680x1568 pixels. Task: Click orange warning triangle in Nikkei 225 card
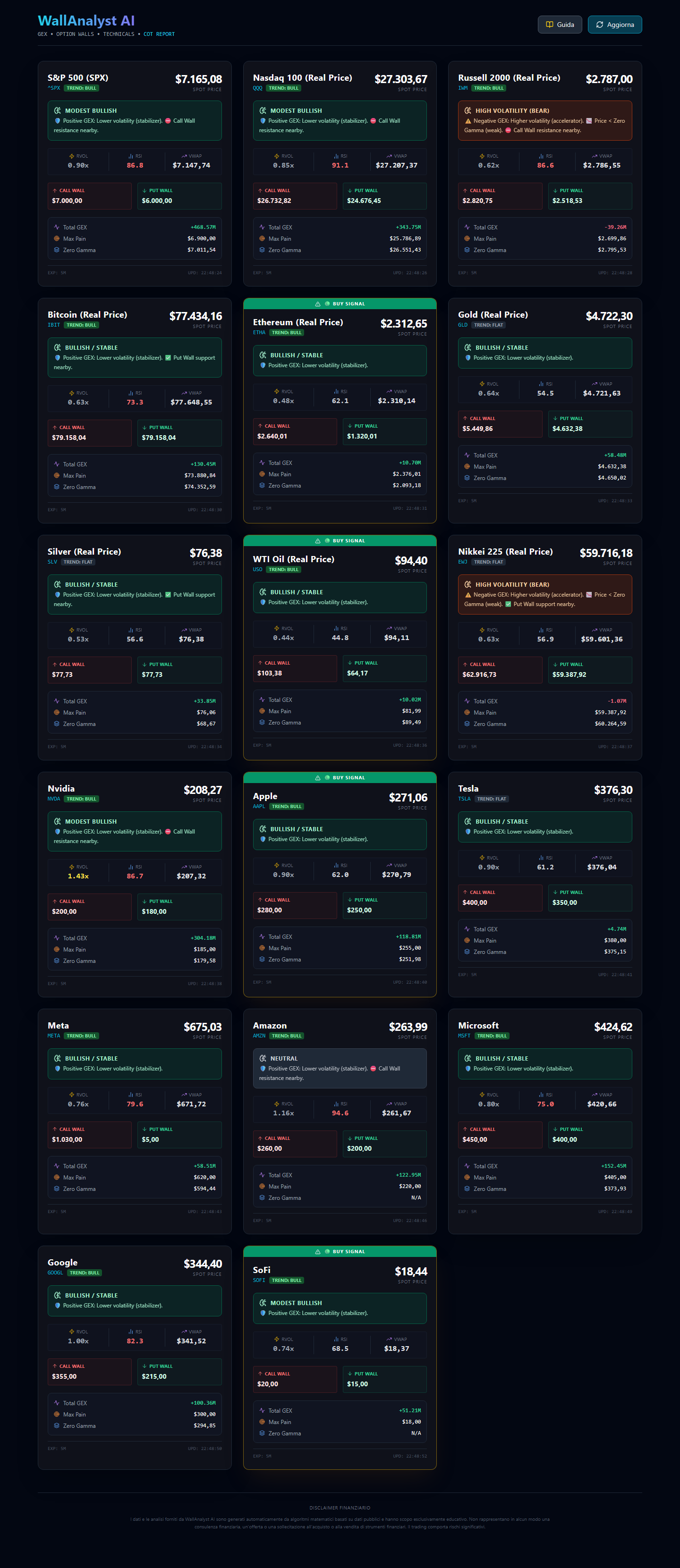pos(467,595)
